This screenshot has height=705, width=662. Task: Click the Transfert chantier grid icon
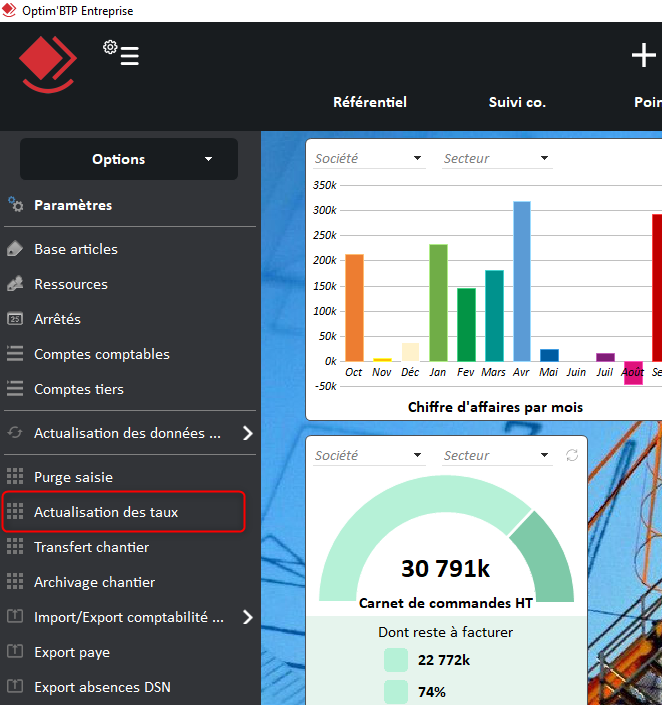click(15, 546)
